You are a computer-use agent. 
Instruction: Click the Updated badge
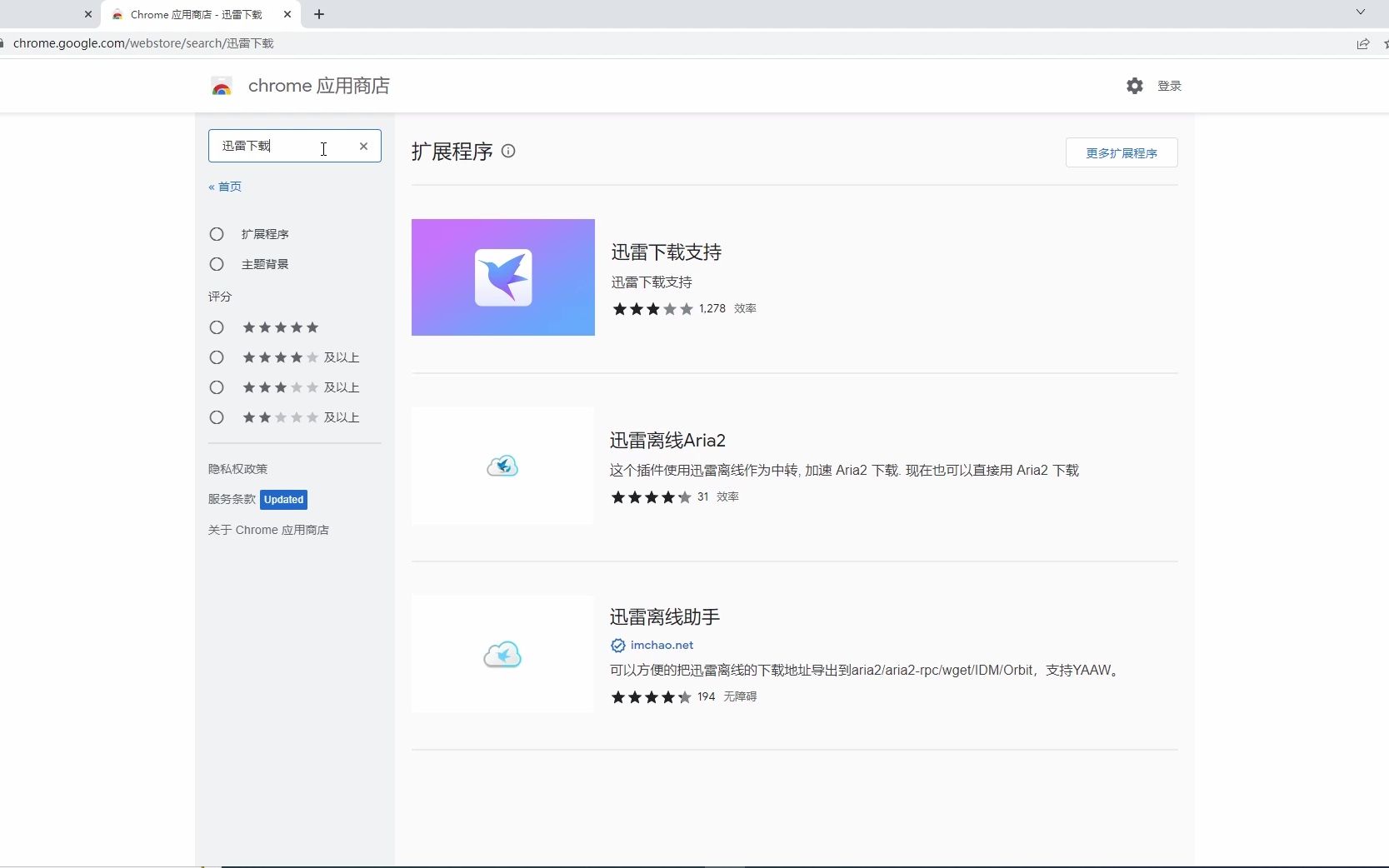(283, 500)
